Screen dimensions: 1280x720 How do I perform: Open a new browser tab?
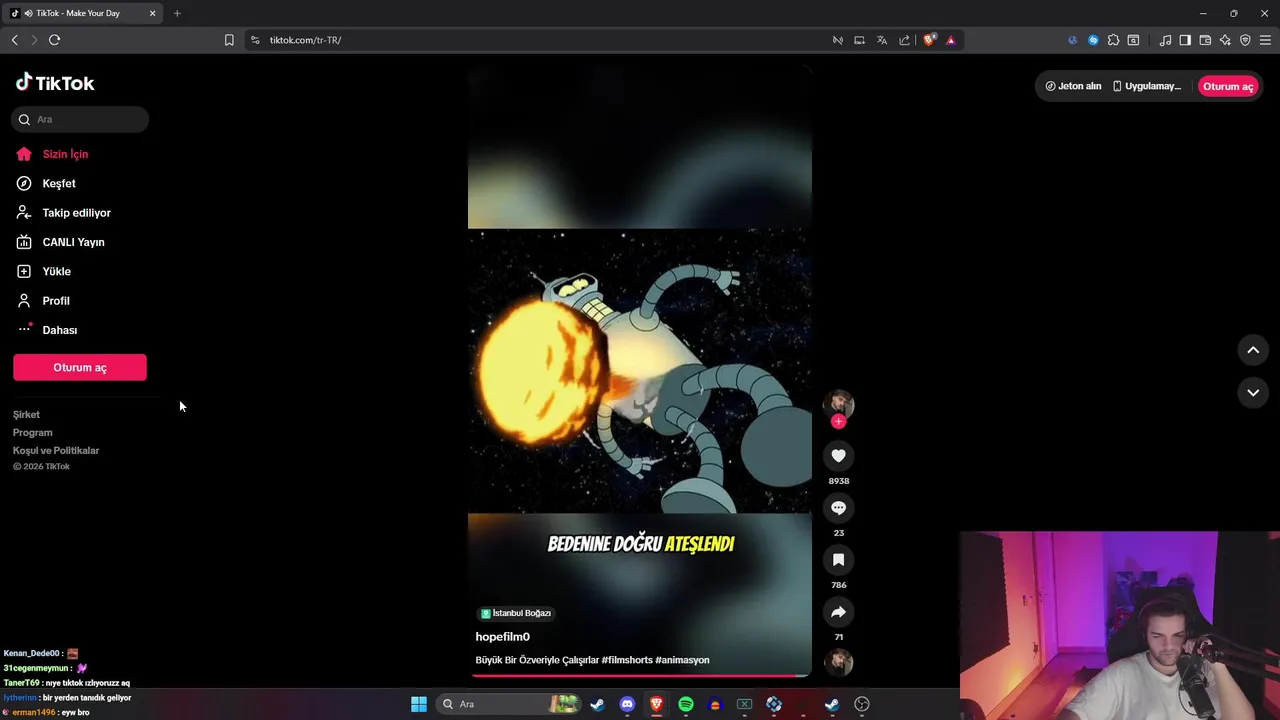[177, 13]
